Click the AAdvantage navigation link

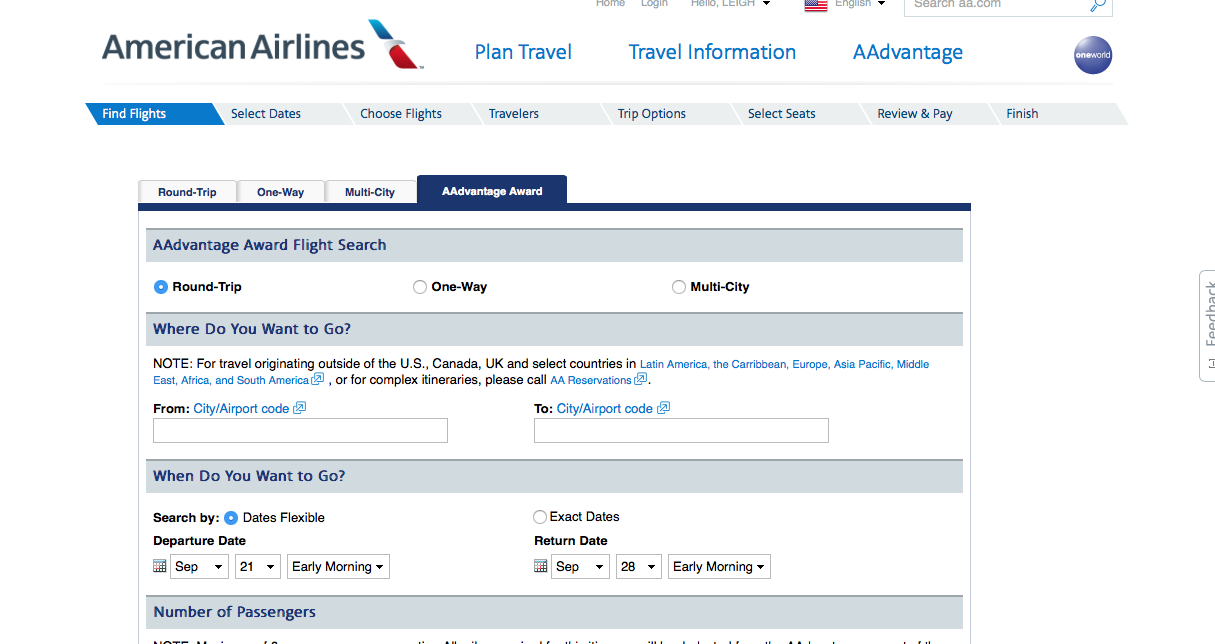click(x=907, y=52)
